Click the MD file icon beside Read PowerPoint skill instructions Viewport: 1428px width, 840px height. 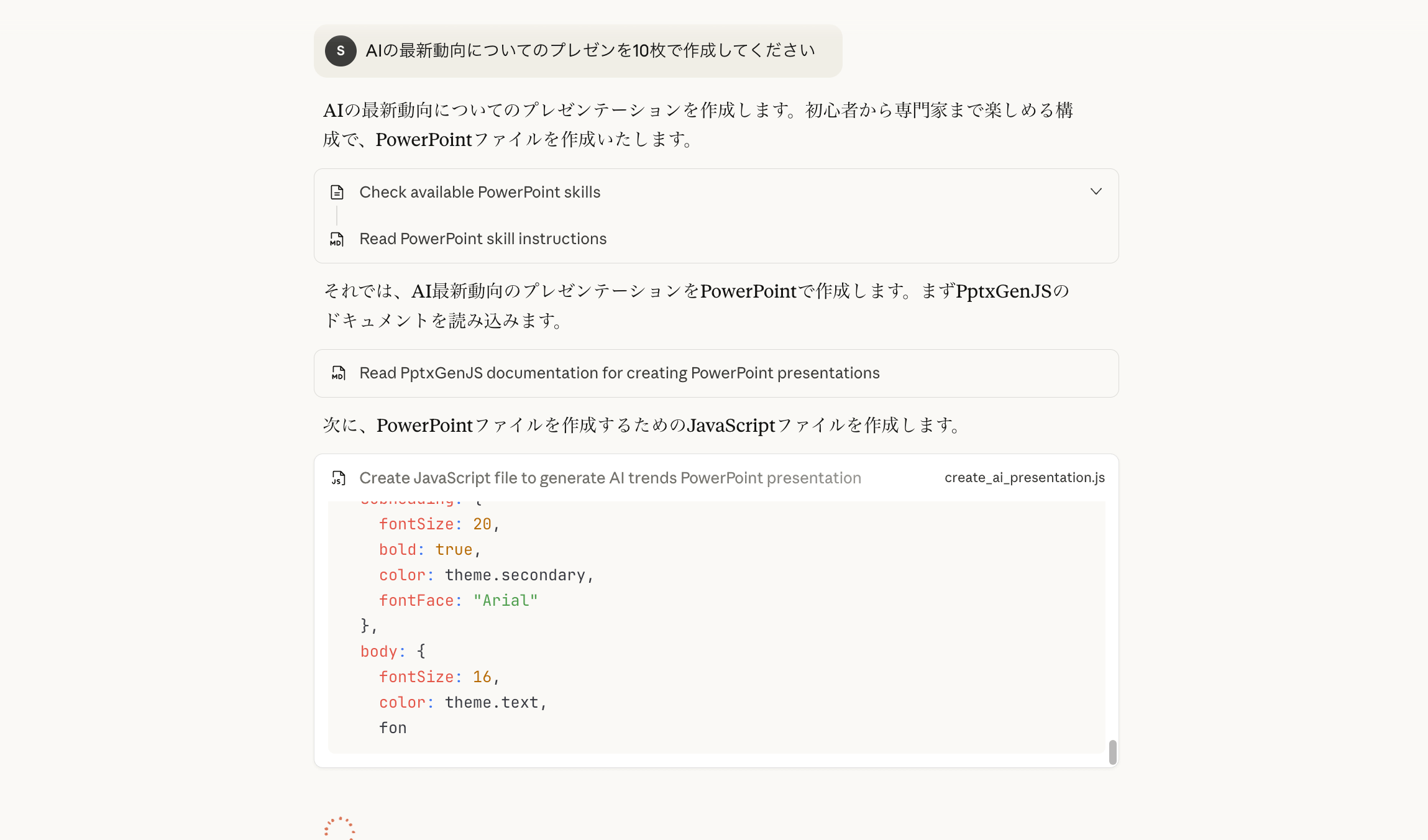click(x=337, y=239)
